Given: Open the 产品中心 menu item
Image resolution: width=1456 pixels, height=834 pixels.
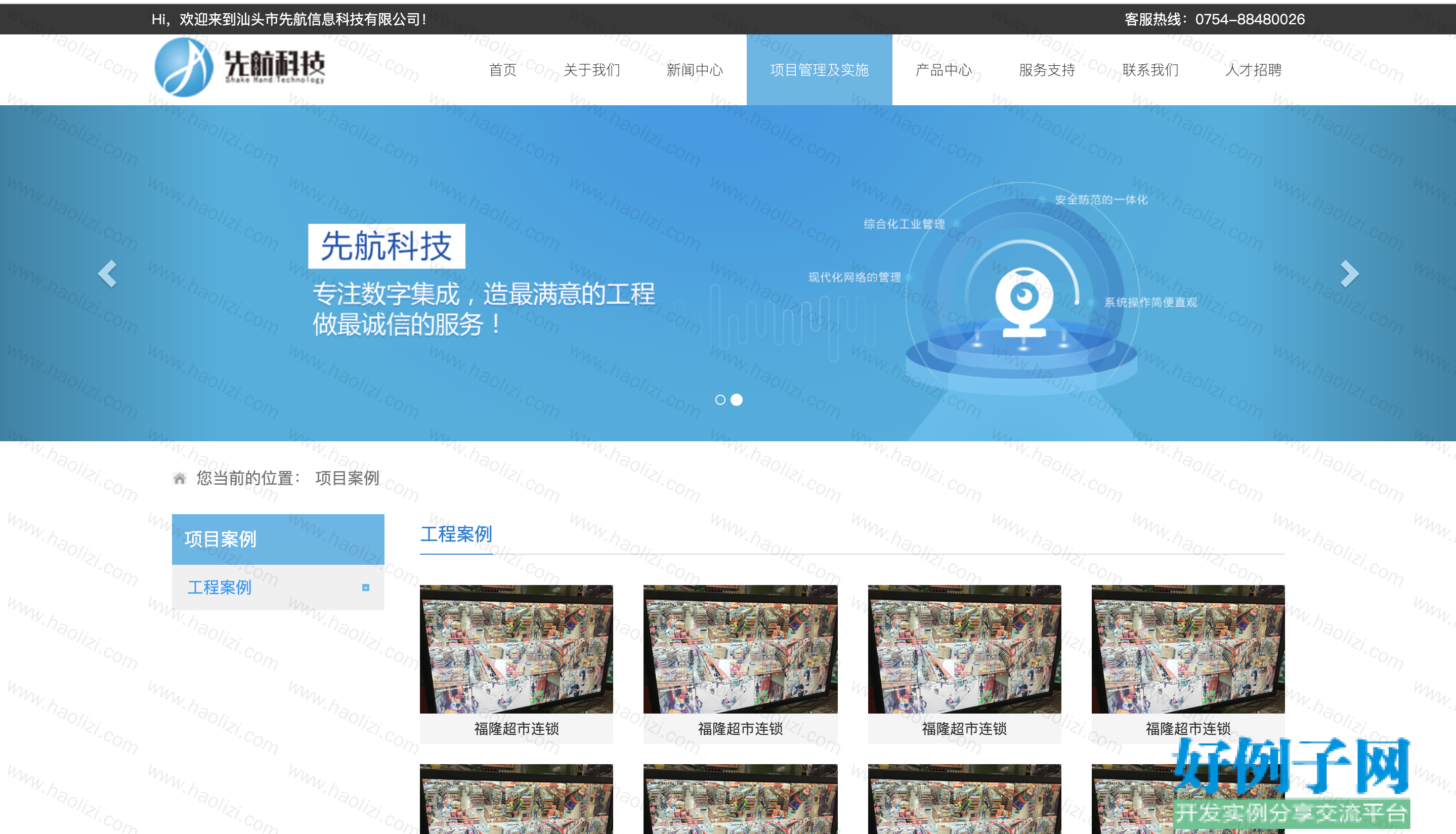Looking at the screenshot, I should 944,70.
